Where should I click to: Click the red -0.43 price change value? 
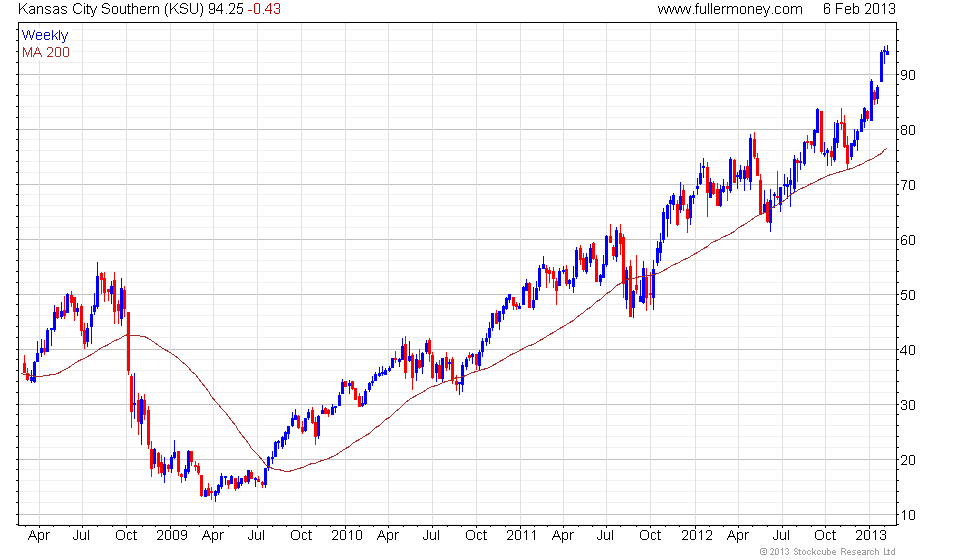point(264,9)
